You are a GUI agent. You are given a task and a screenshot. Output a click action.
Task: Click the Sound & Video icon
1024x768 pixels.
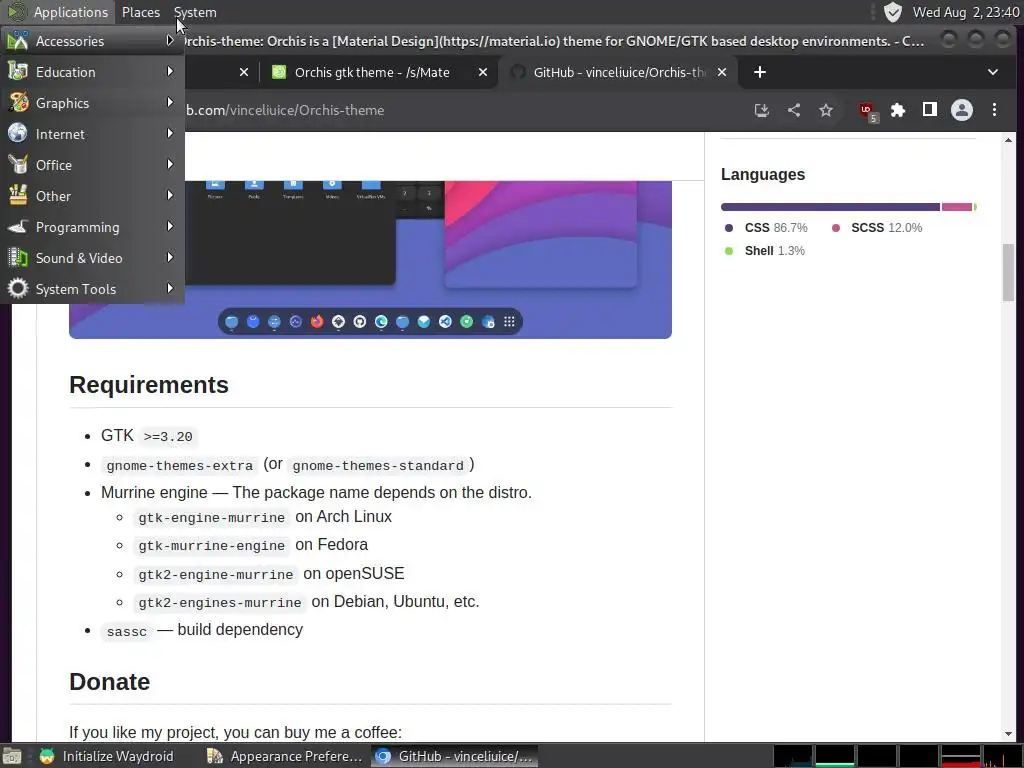18,257
